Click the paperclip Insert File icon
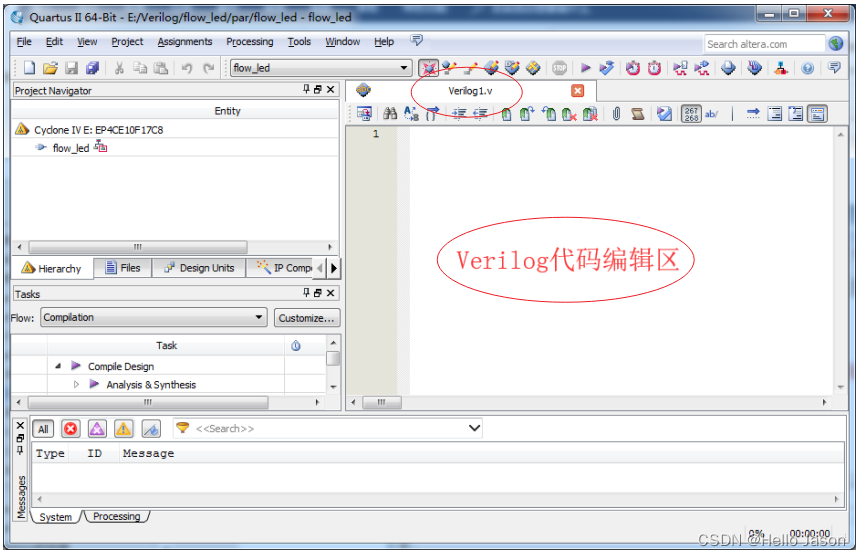This screenshot has width=860, height=556. (x=616, y=114)
